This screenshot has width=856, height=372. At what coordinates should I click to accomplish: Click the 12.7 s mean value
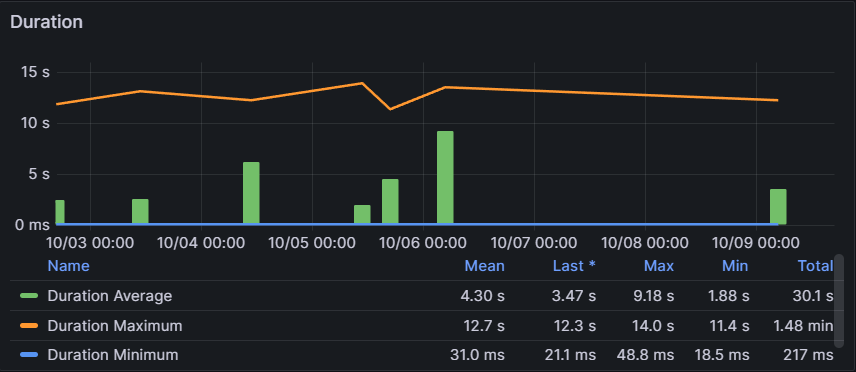click(x=483, y=326)
